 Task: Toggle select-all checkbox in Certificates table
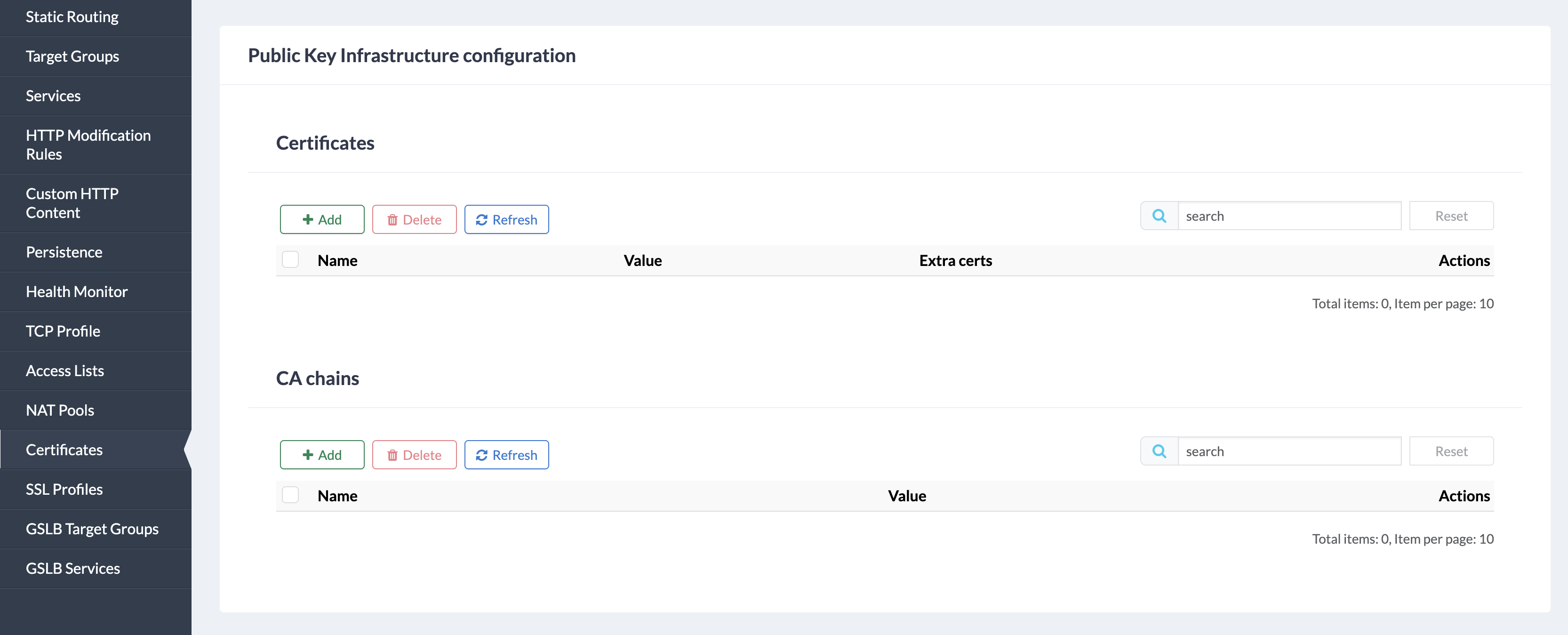click(290, 260)
